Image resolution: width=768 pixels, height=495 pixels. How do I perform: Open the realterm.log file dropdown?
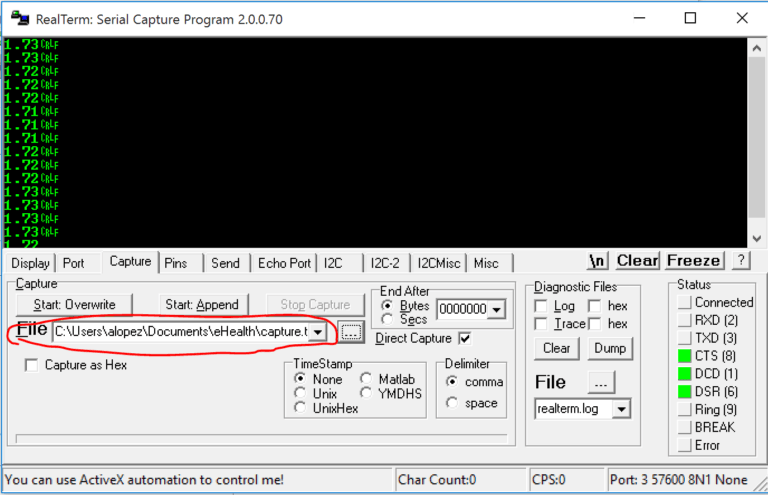(621, 409)
